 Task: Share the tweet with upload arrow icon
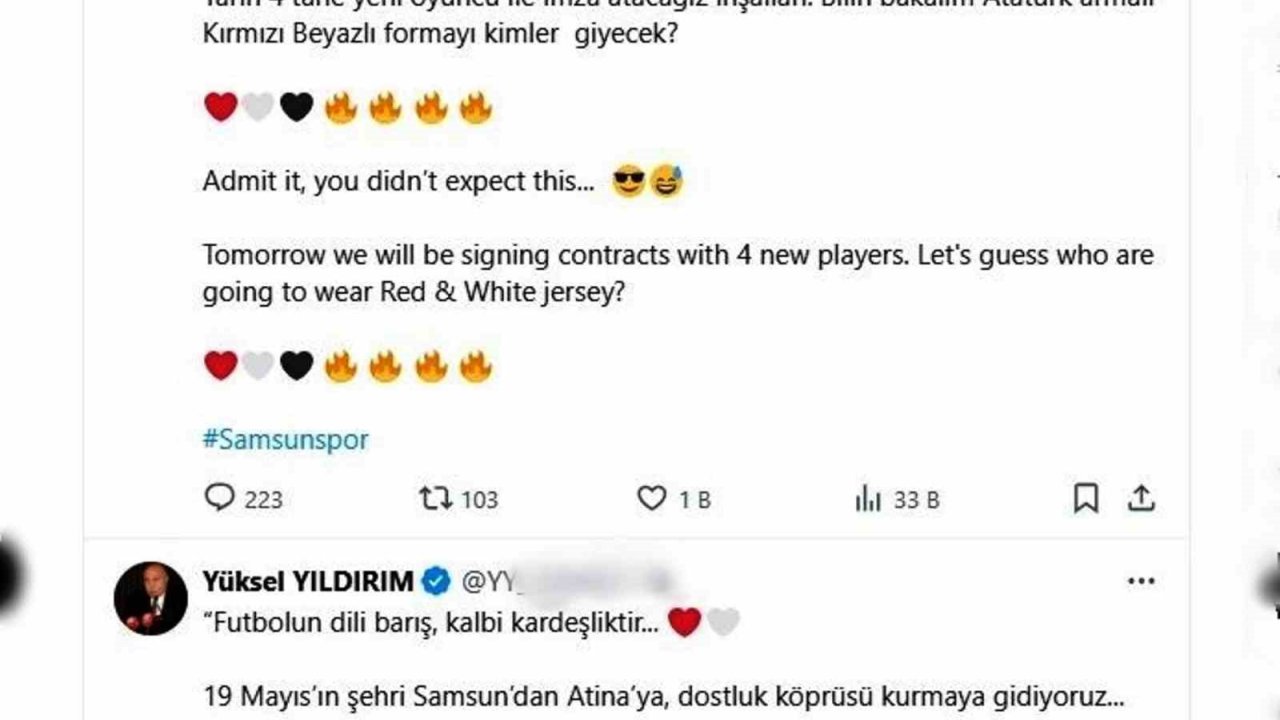(1141, 498)
